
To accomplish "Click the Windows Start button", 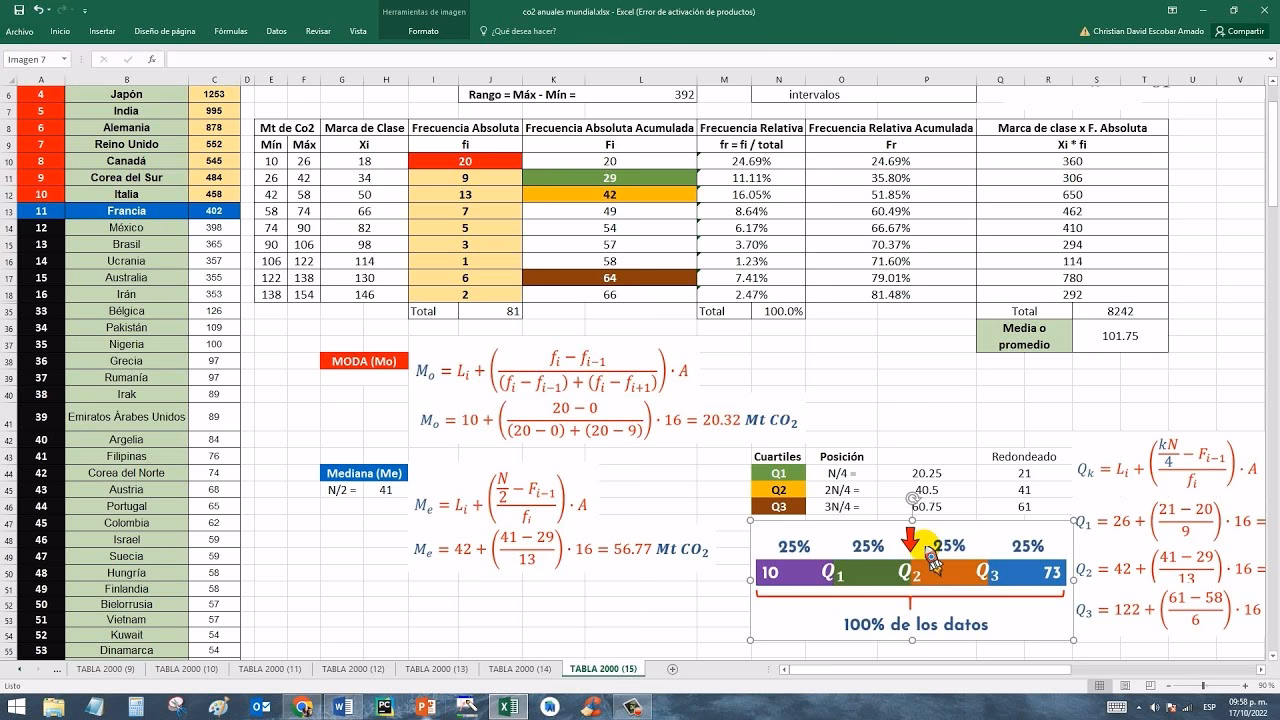I will pyautogui.click(x=16, y=707).
